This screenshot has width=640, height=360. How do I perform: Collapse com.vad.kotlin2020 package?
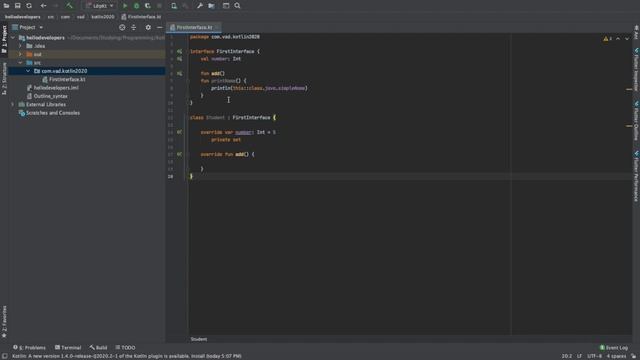[28, 71]
